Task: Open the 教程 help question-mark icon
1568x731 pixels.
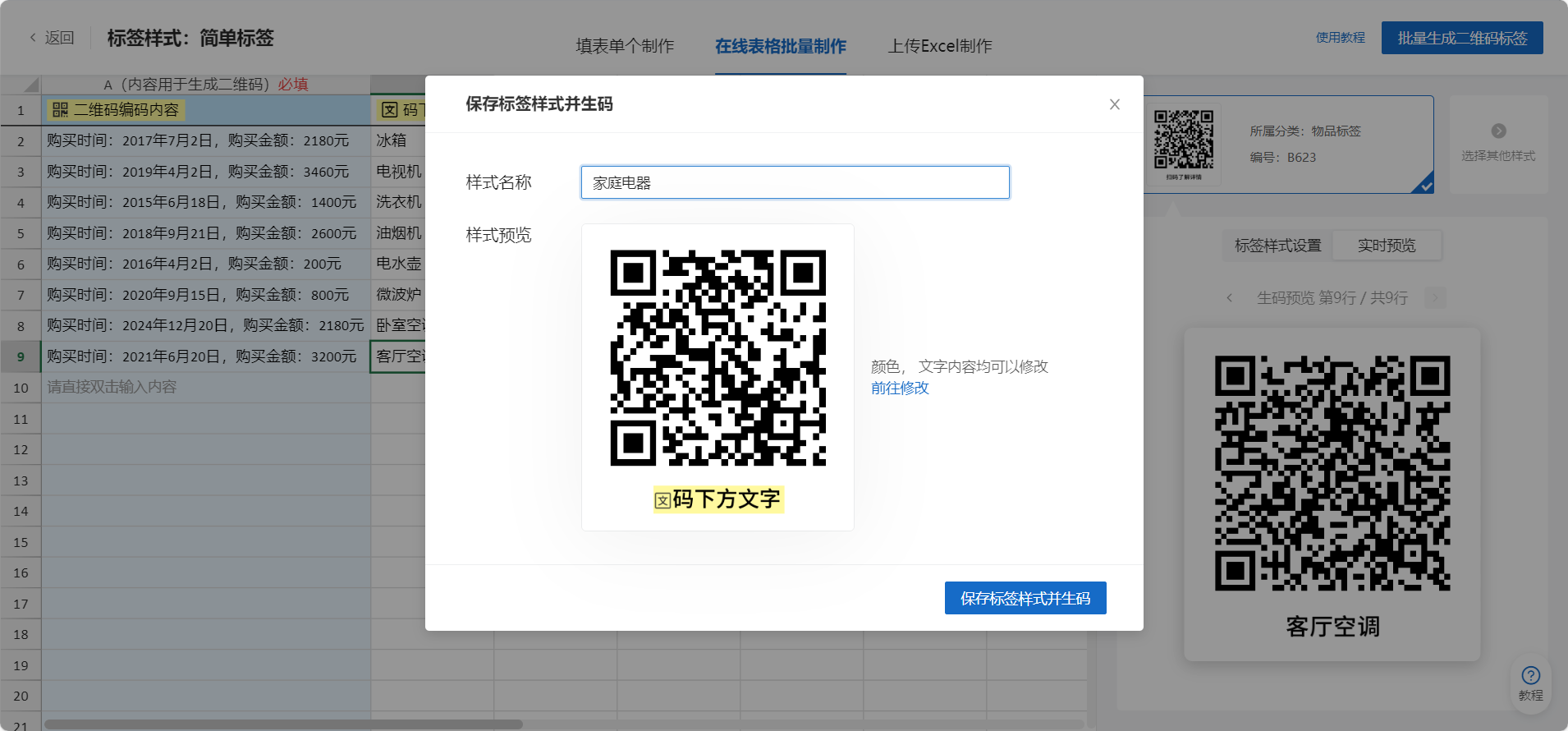Action: pos(1530,675)
